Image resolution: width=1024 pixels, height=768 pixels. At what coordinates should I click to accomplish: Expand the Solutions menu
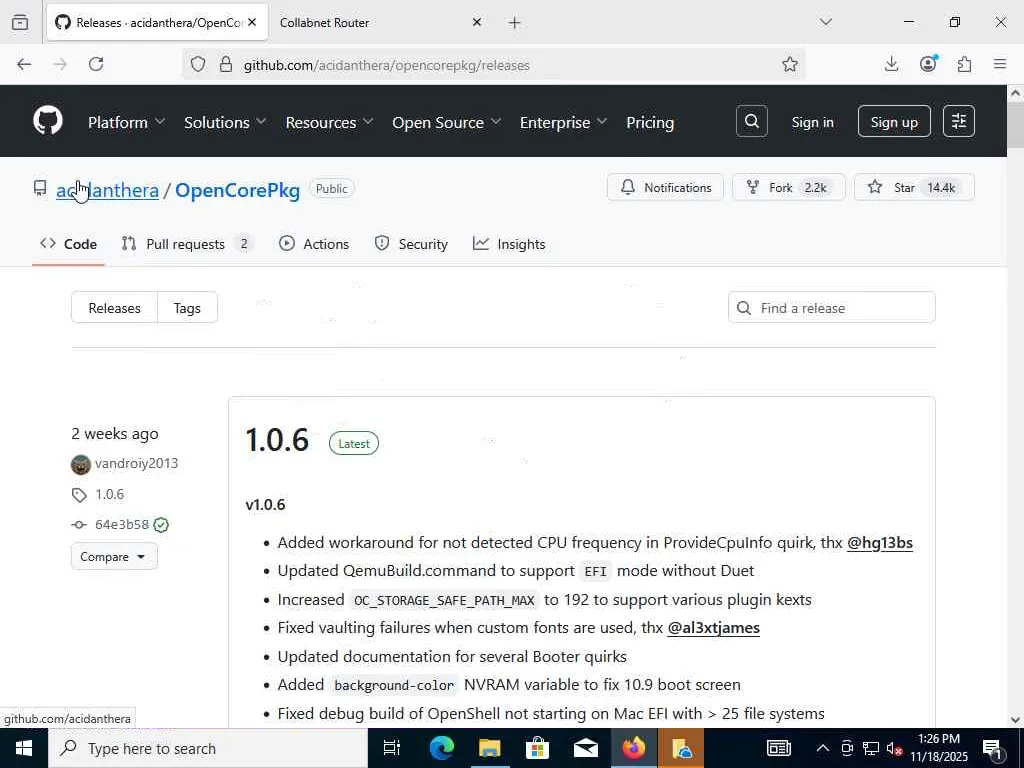click(x=225, y=122)
